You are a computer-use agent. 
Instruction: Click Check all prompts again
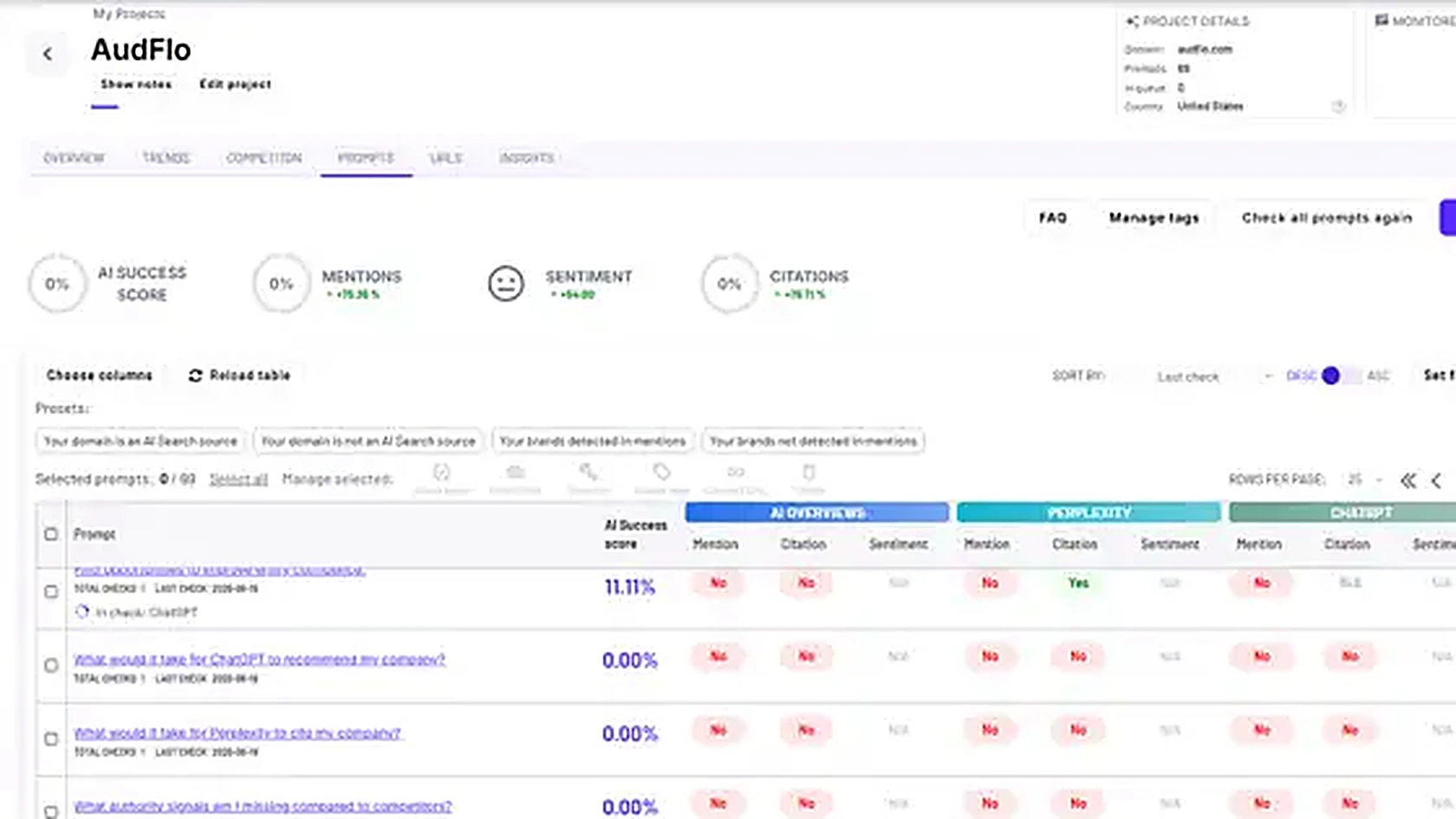click(1327, 218)
